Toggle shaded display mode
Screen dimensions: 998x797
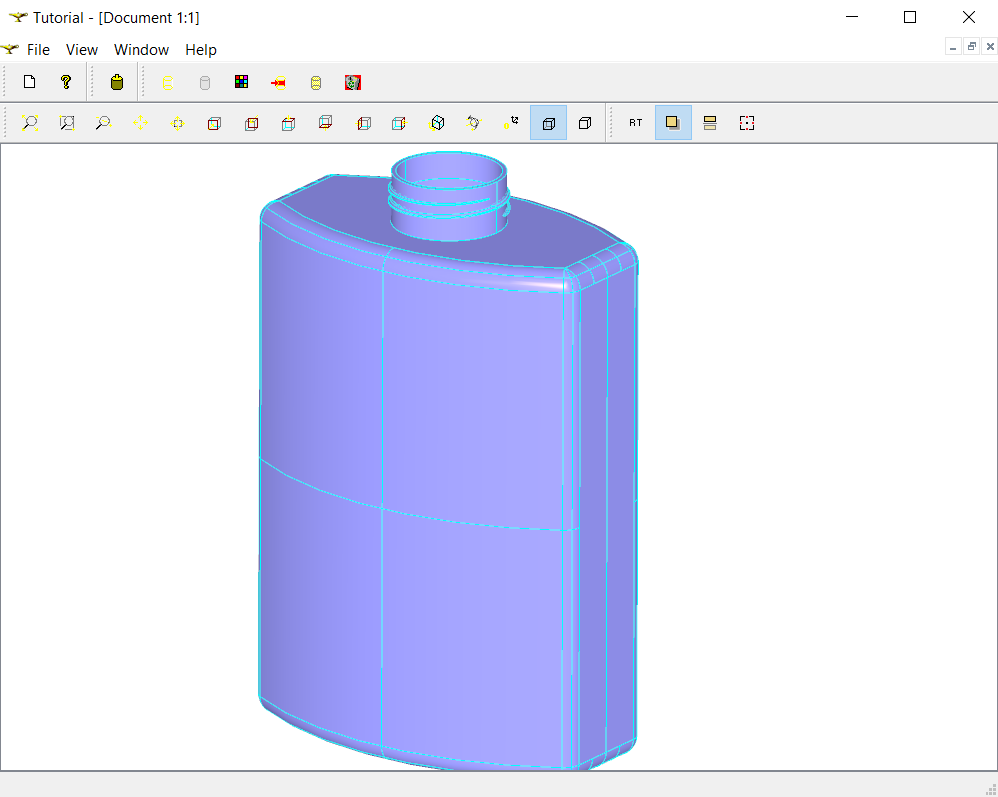click(672, 123)
